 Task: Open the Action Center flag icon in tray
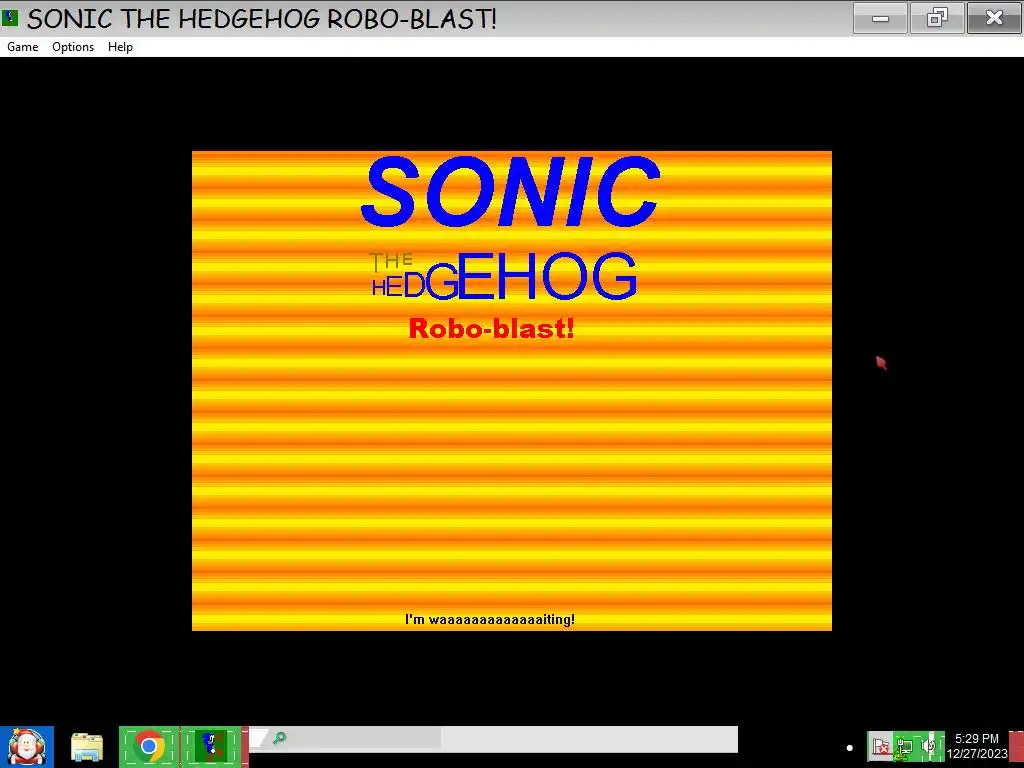pos(880,746)
